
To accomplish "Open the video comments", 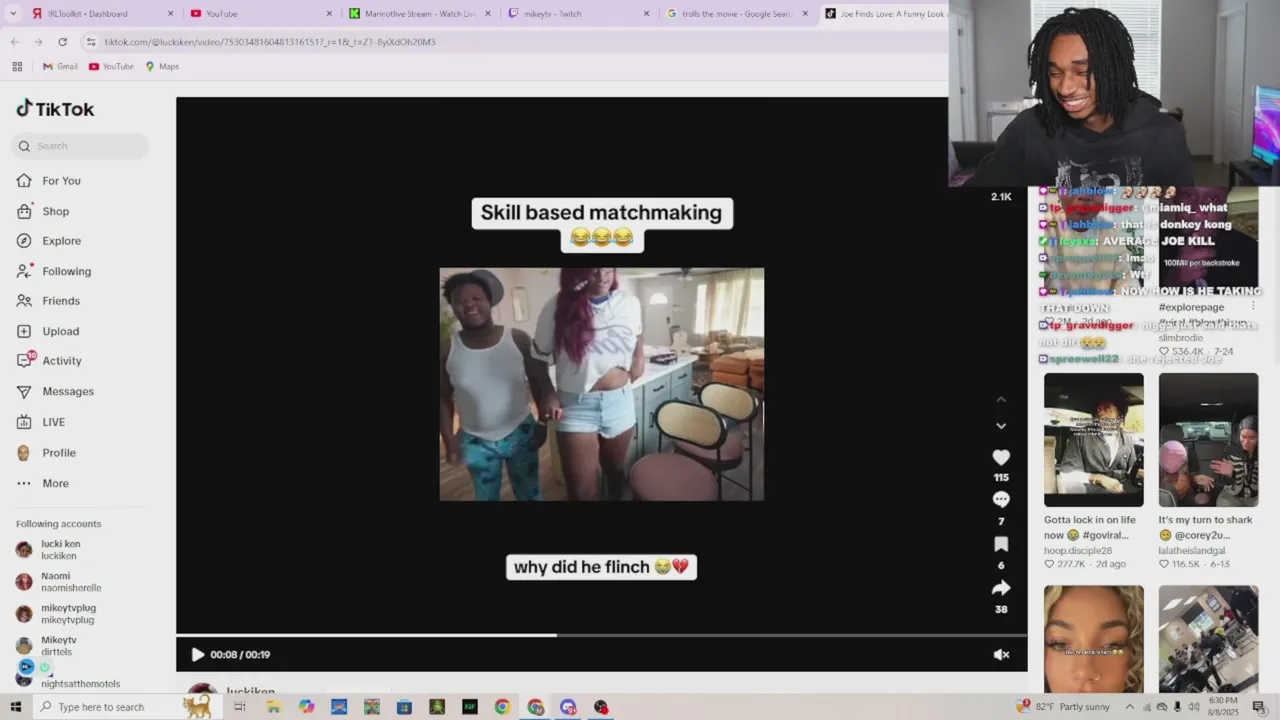I will [x=1001, y=500].
